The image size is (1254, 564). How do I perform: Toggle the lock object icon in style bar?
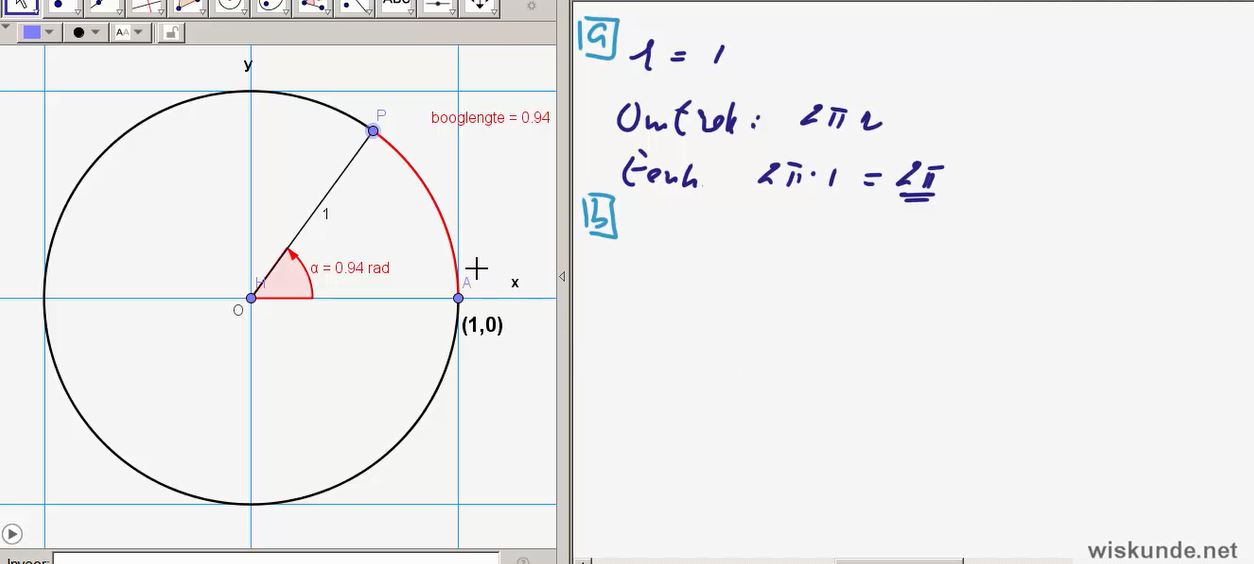[x=171, y=33]
